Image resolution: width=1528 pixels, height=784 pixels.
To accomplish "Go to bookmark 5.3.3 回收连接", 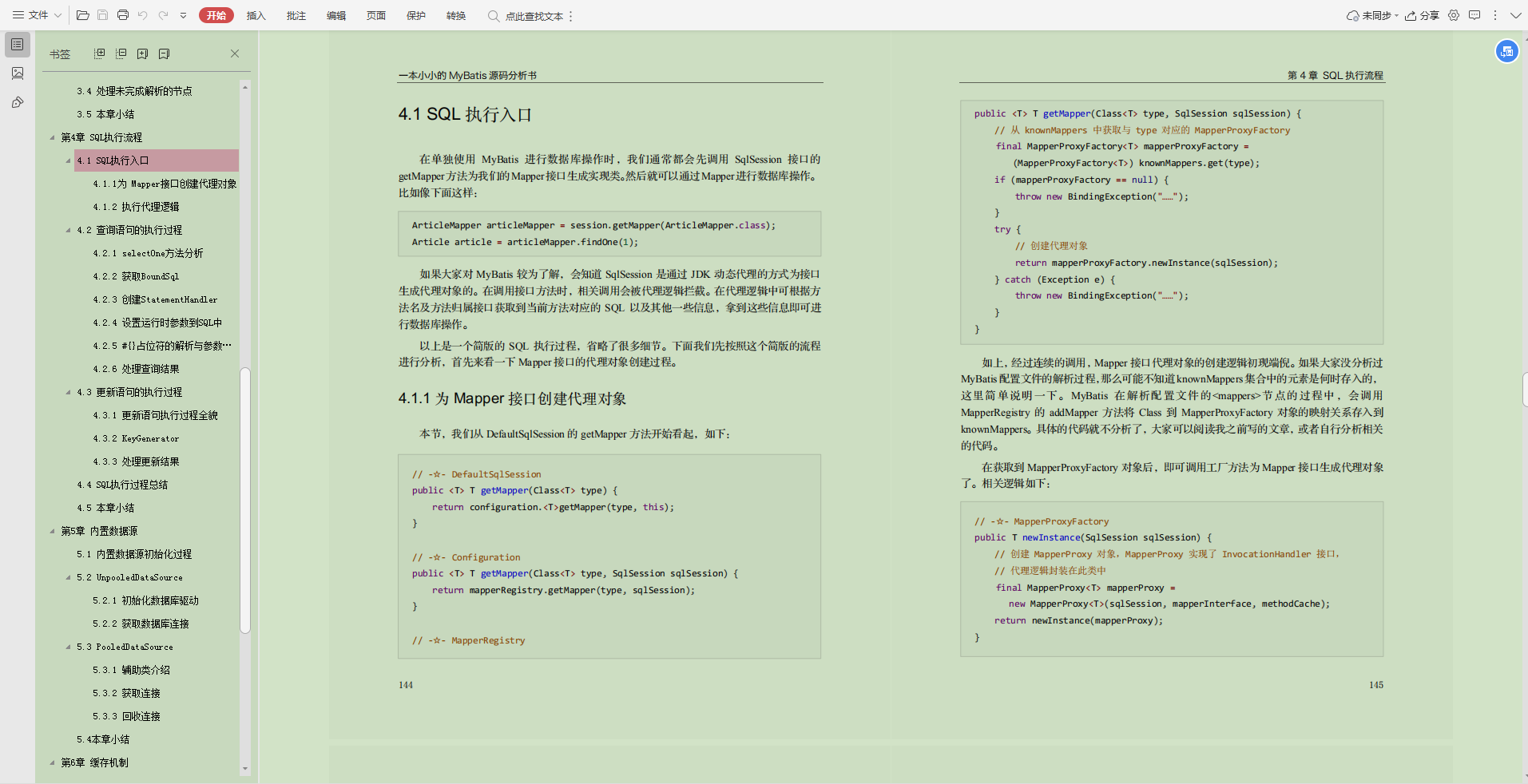I will point(126,716).
